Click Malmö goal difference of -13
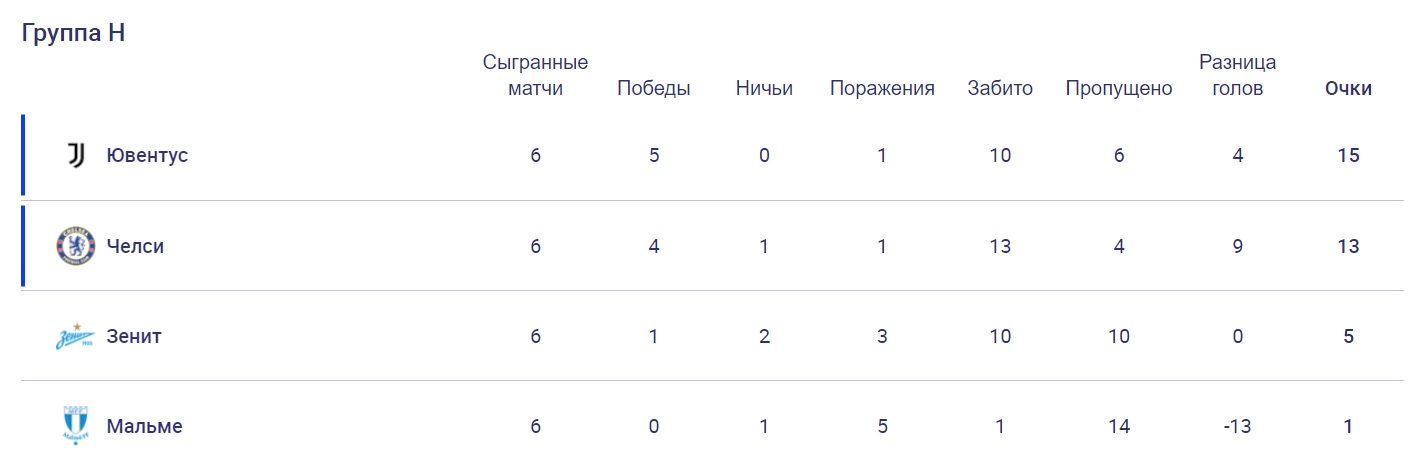Image resolution: width=1411 pixels, height=459 pixels. click(1237, 427)
